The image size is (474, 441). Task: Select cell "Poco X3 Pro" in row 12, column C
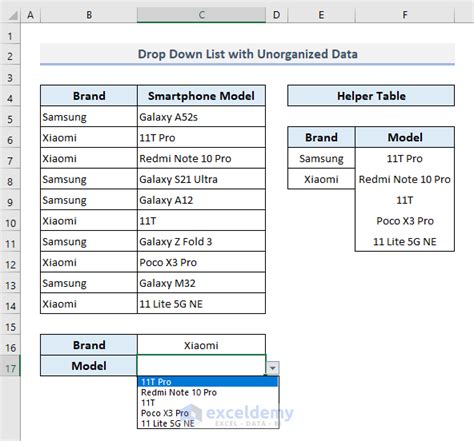[201, 262]
